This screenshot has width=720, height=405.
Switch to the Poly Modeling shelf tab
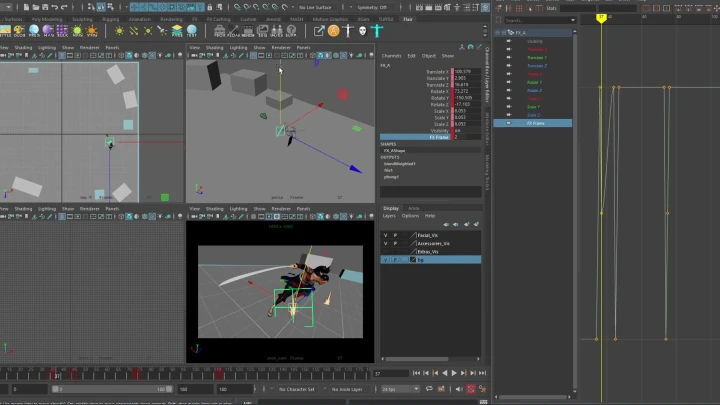pyautogui.click(x=47, y=19)
